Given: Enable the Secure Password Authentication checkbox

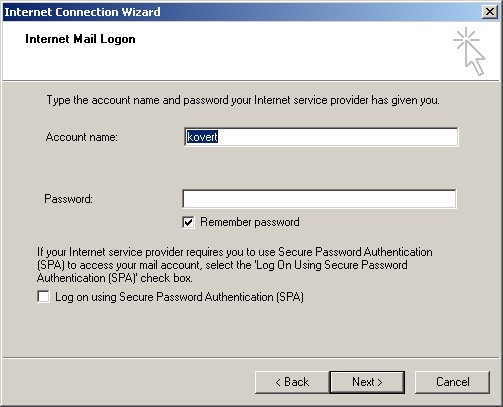Looking at the screenshot, I should point(43,297).
